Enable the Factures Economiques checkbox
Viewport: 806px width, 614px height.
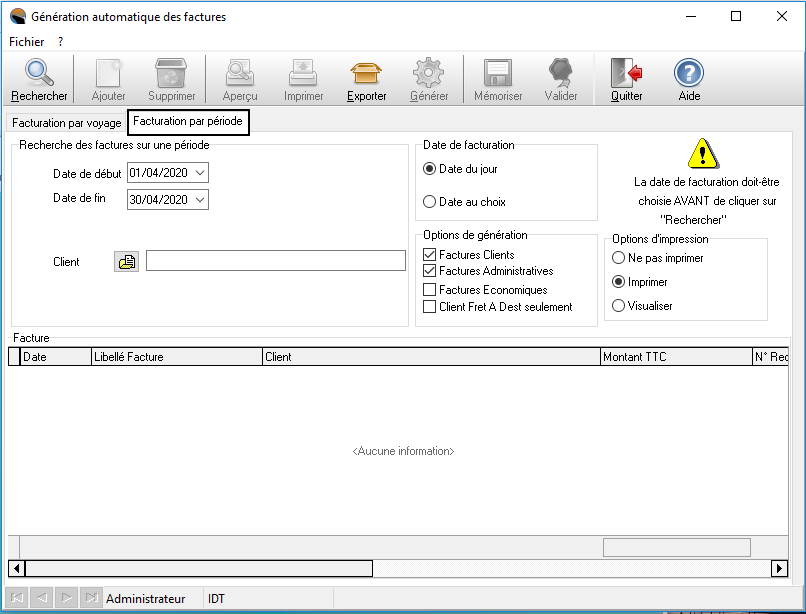pyautogui.click(x=430, y=290)
